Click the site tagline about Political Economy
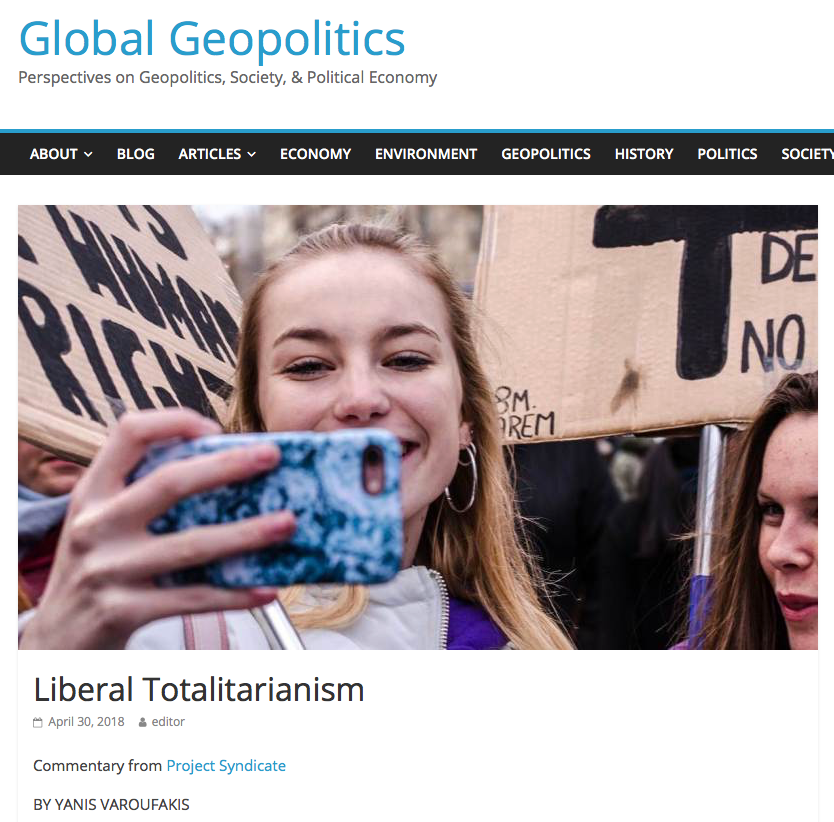 coord(228,78)
